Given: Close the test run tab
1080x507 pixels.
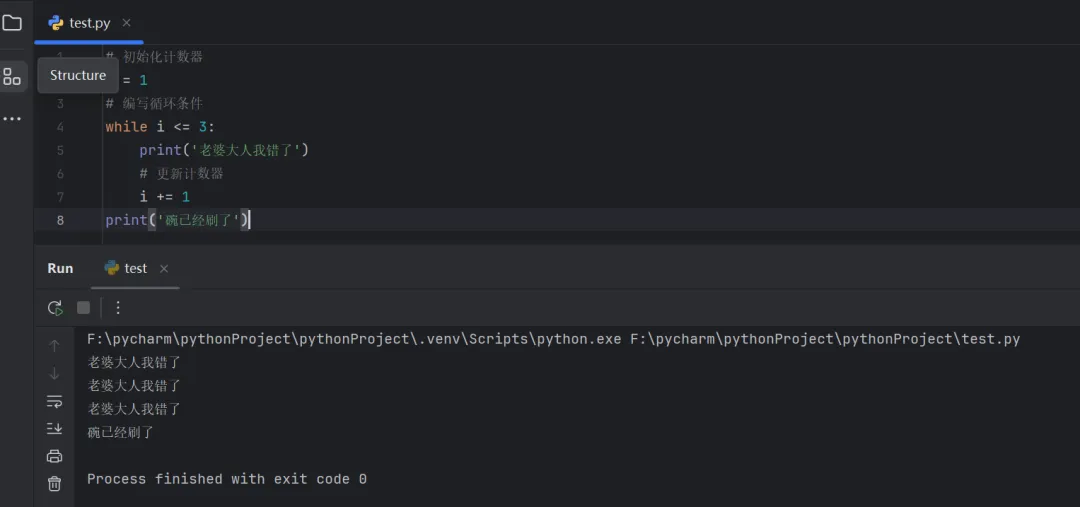Looking at the screenshot, I should pyautogui.click(x=164, y=268).
